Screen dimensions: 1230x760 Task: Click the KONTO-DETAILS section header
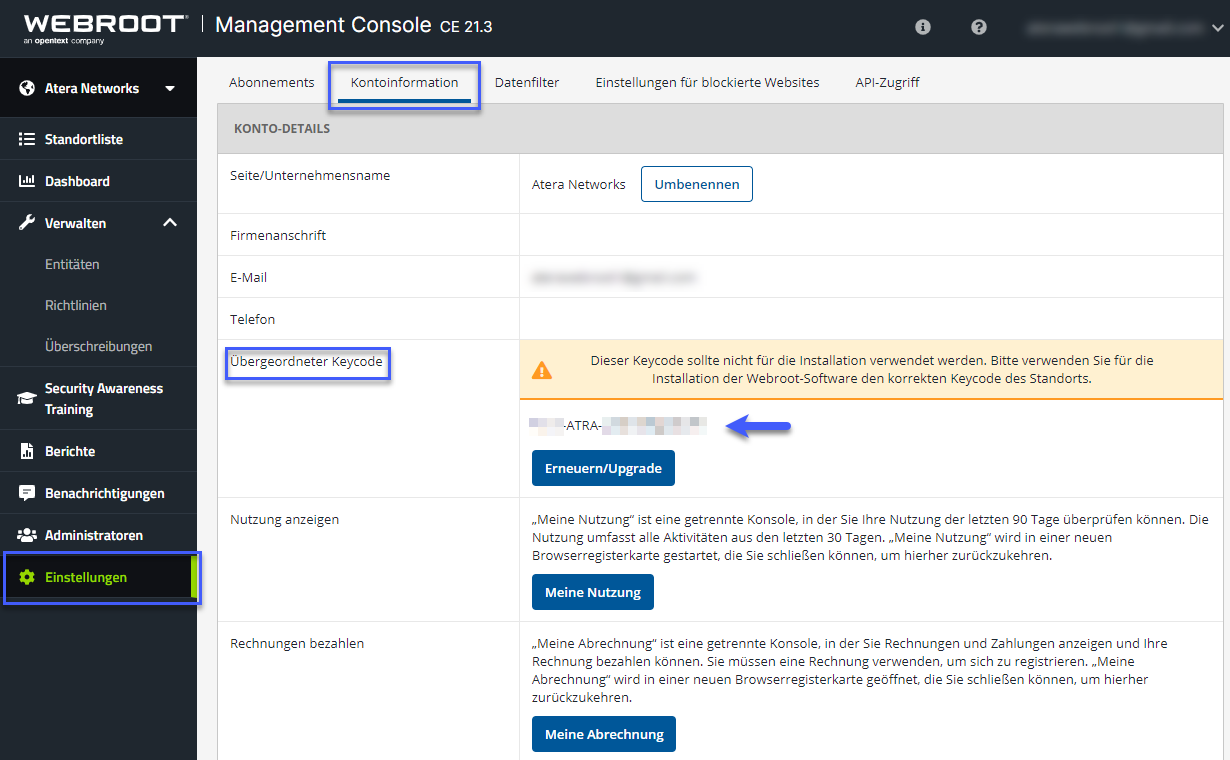[282, 128]
